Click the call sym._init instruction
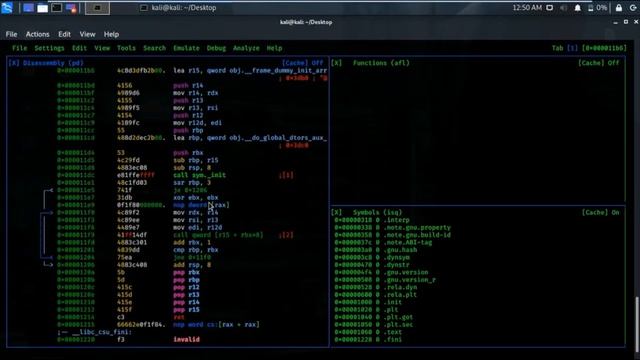Viewport: 640px width, 360px height. tap(199, 175)
